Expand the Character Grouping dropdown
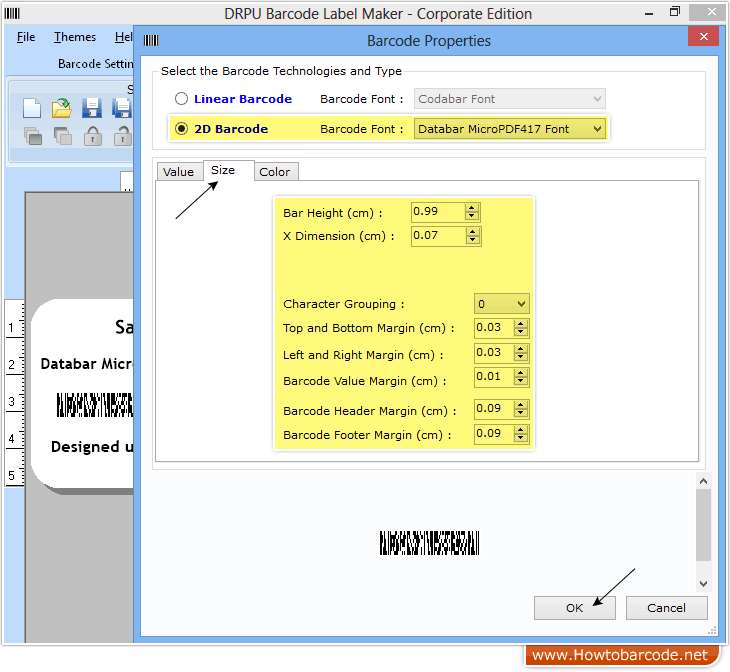Image resolution: width=730 pixels, height=672 pixels. tap(501, 304)
